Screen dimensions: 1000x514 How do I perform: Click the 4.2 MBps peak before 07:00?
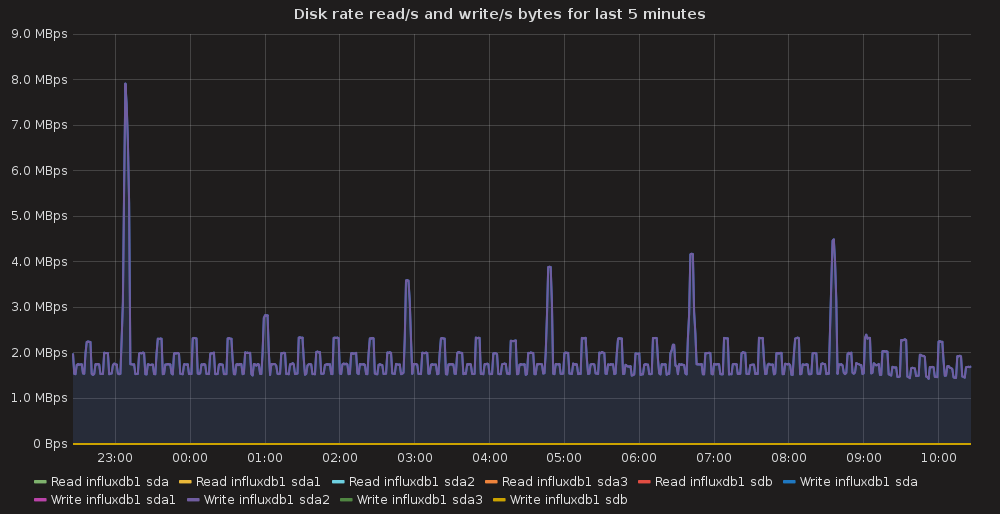tap(691, 254)
